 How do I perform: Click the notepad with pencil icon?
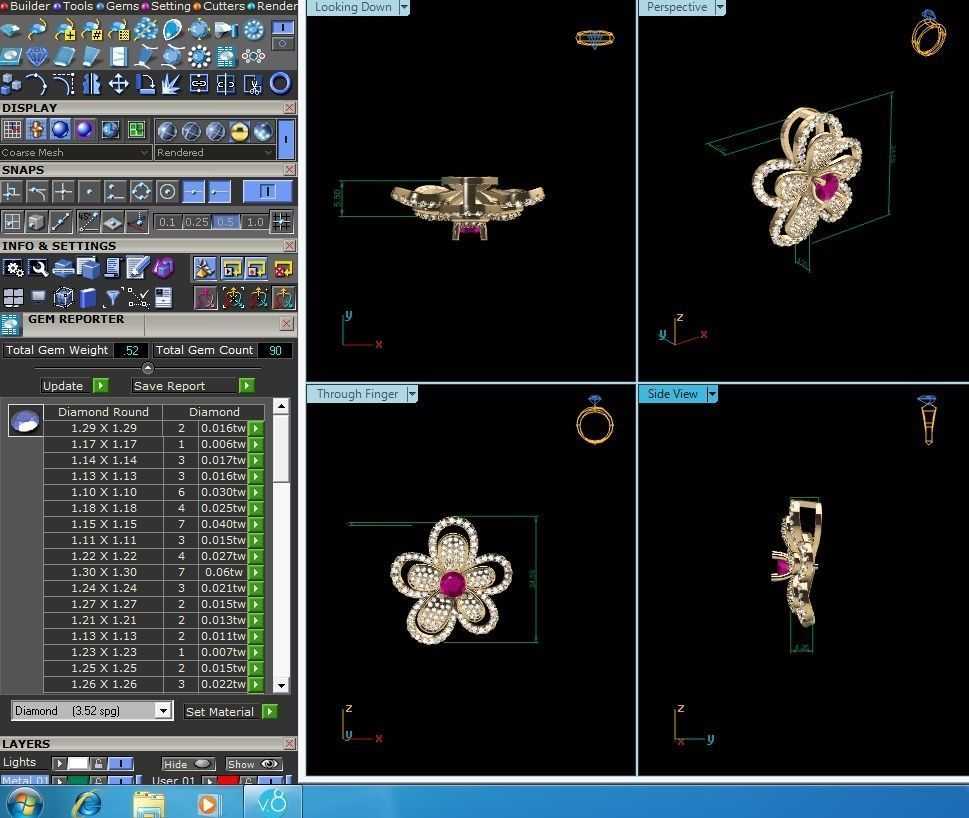click(137, 269)
